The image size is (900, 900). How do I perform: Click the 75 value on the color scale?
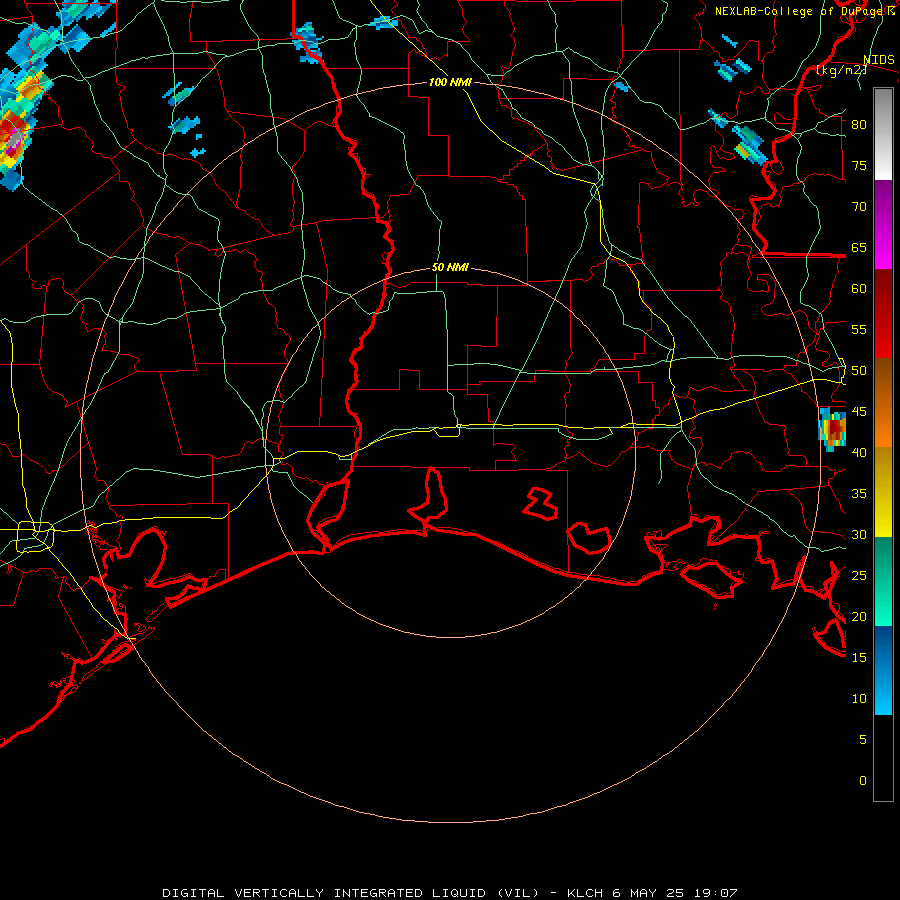(x=859, y=165)
